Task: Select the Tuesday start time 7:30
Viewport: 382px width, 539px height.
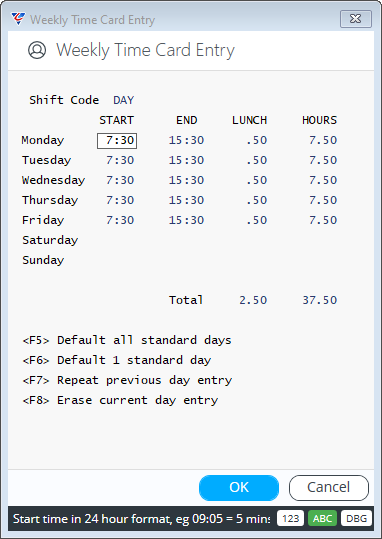Action: pyautogui.click(x=120, y=160)
